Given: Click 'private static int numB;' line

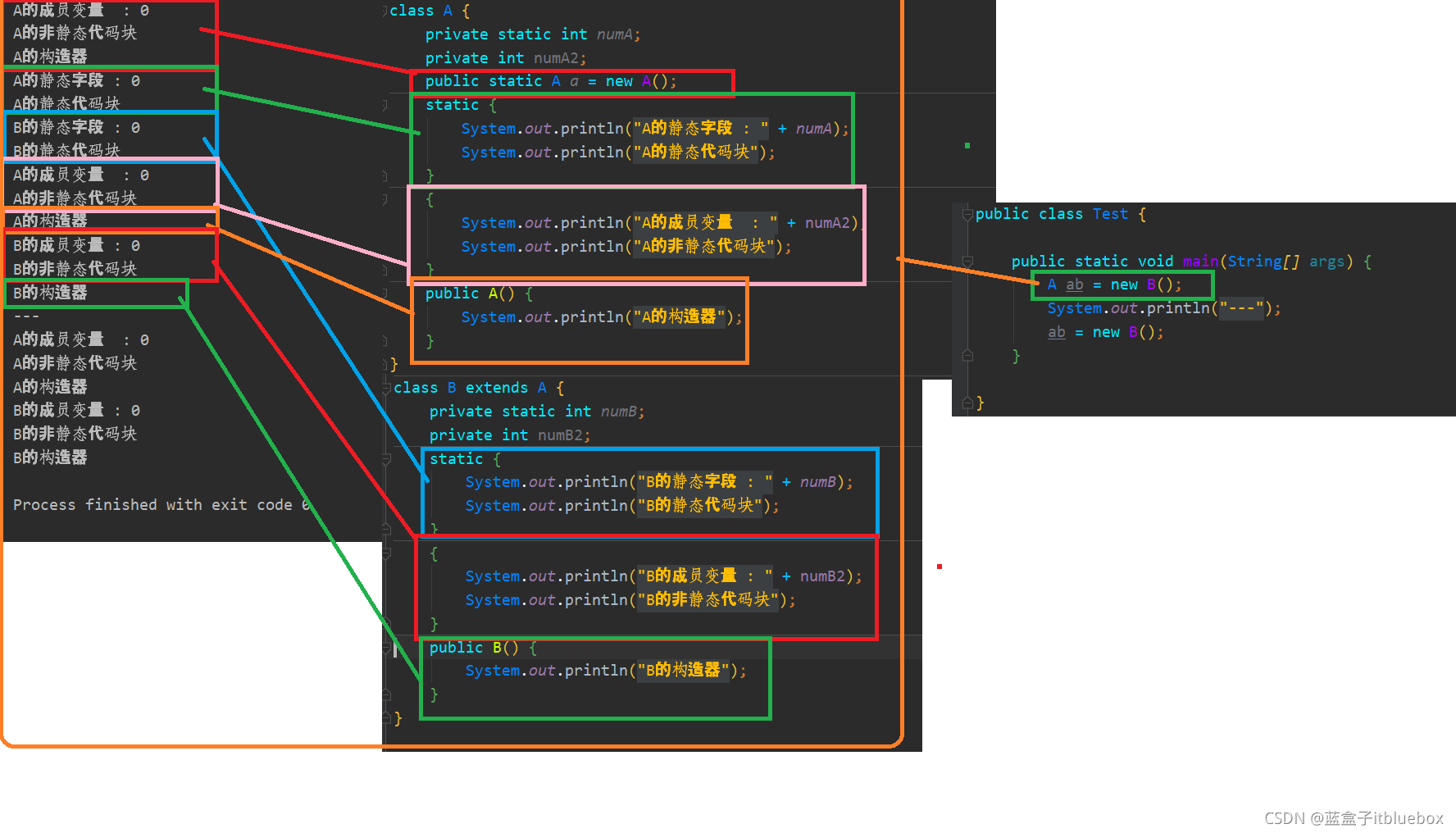Looking at the screenshot, I should click(x=537, y=412).
